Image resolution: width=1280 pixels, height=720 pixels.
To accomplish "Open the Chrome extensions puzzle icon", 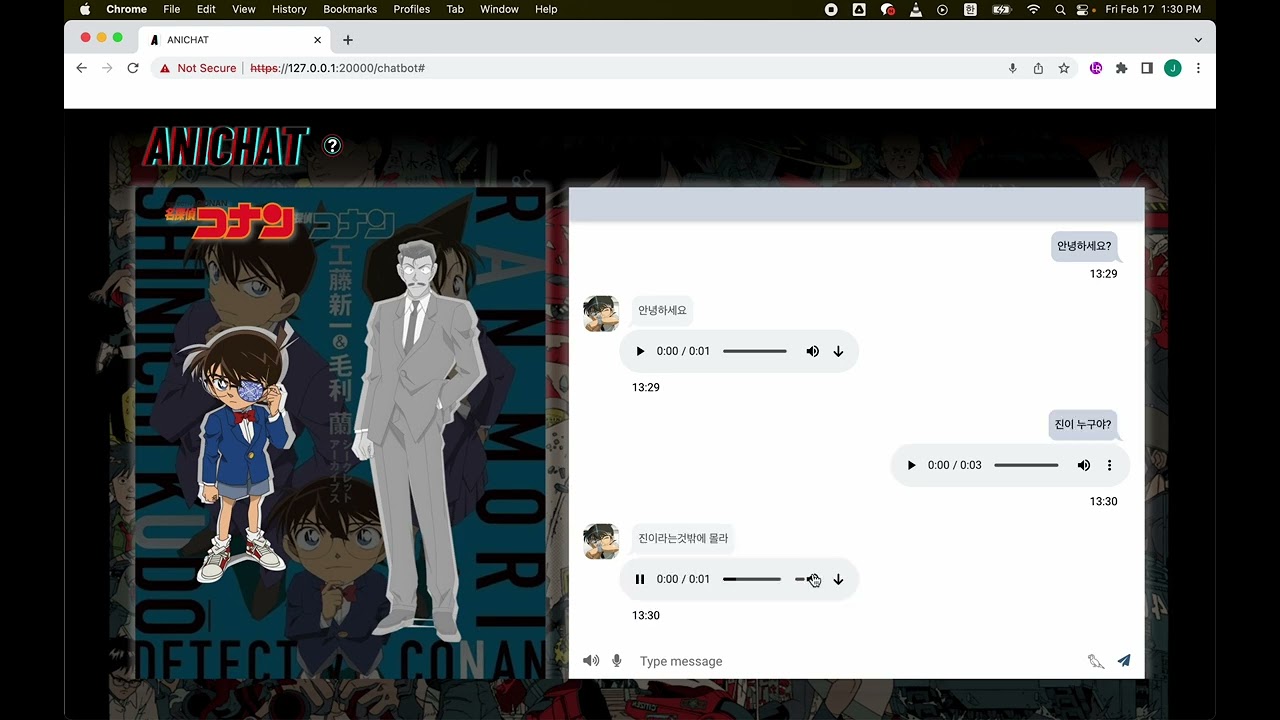I will click(1121, 68).
